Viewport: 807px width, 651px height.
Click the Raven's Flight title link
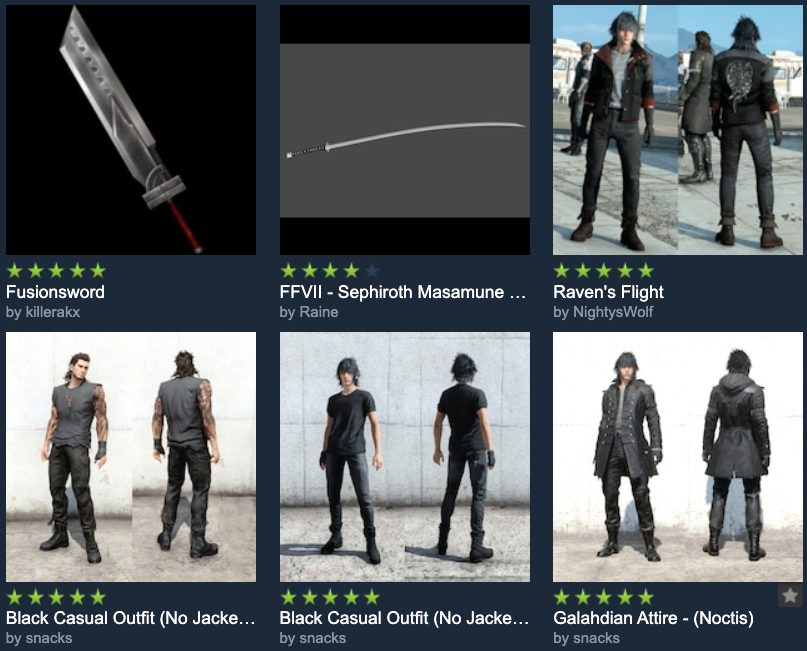(x=608, y=292)
